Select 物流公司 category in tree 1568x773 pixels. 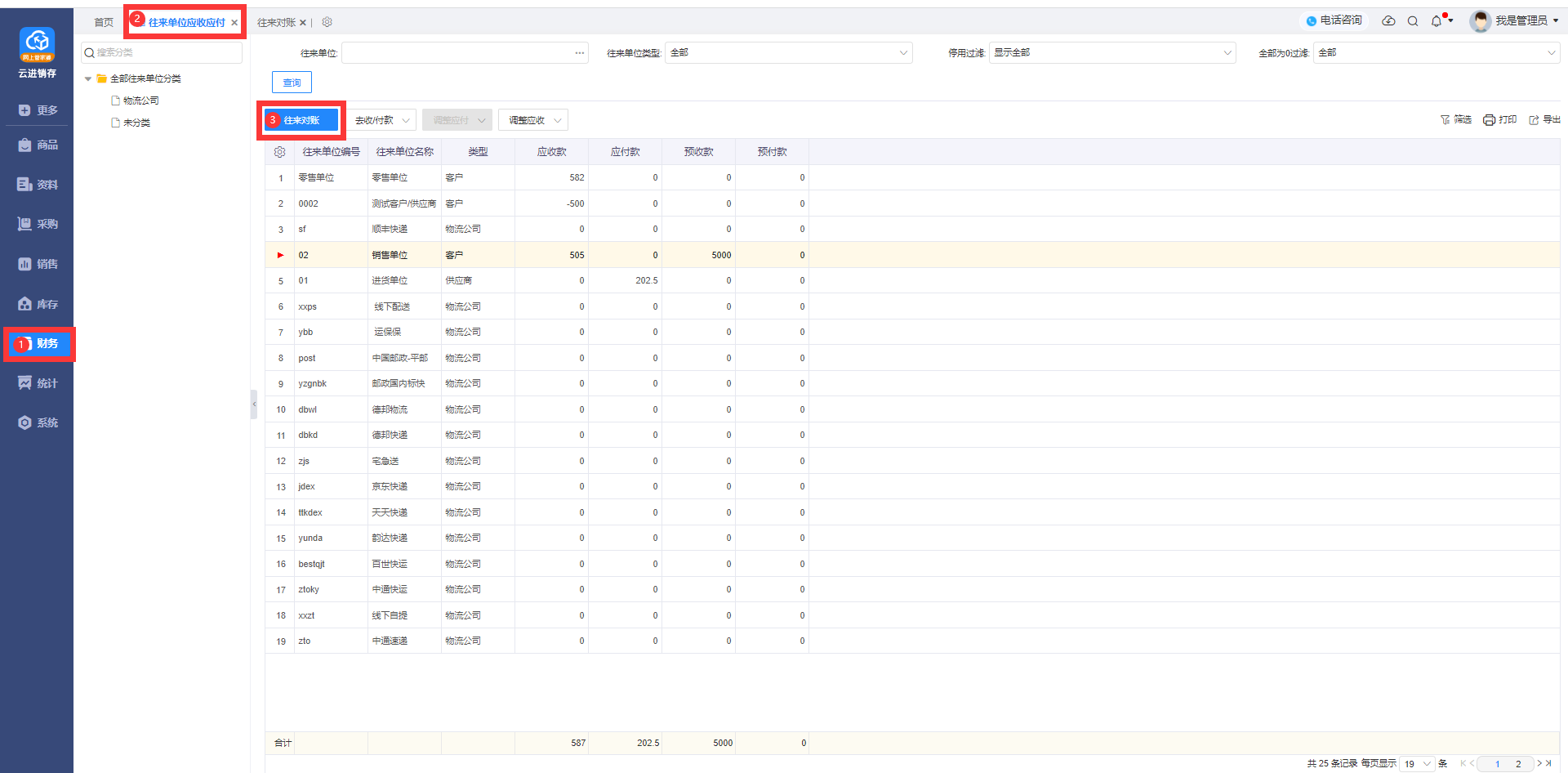[x=140, y=101]
